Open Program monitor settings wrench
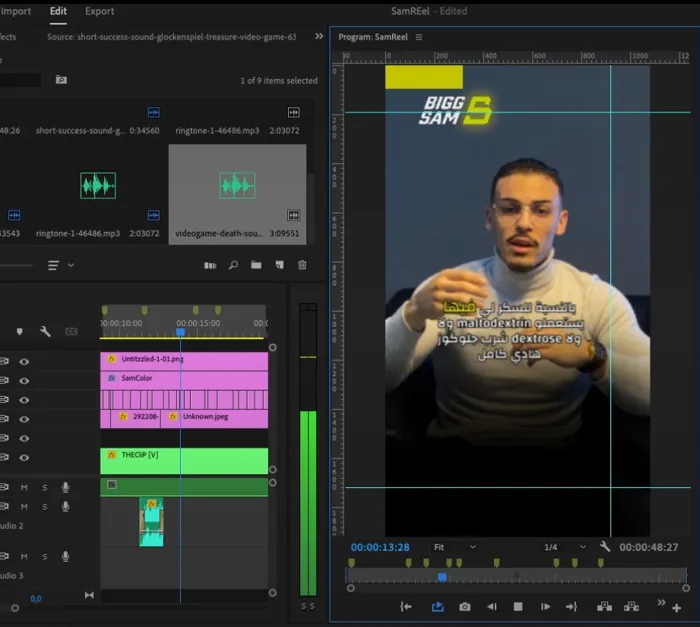 tap(605, 547)
